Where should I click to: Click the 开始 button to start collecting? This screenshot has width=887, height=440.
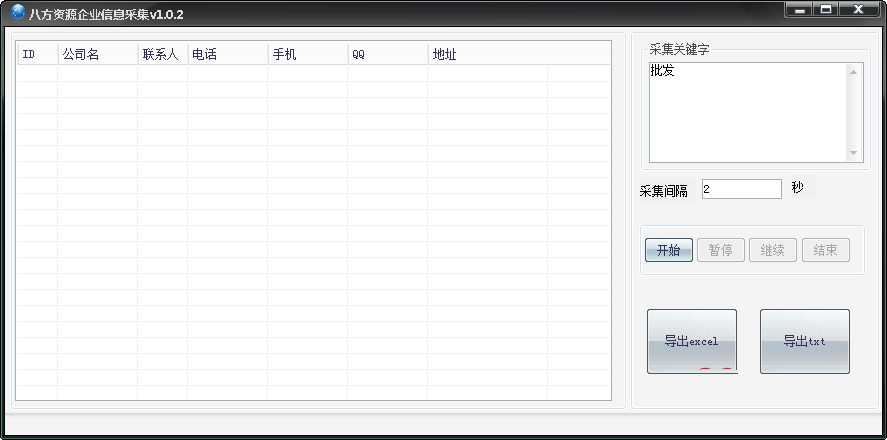tap(669, 250)
